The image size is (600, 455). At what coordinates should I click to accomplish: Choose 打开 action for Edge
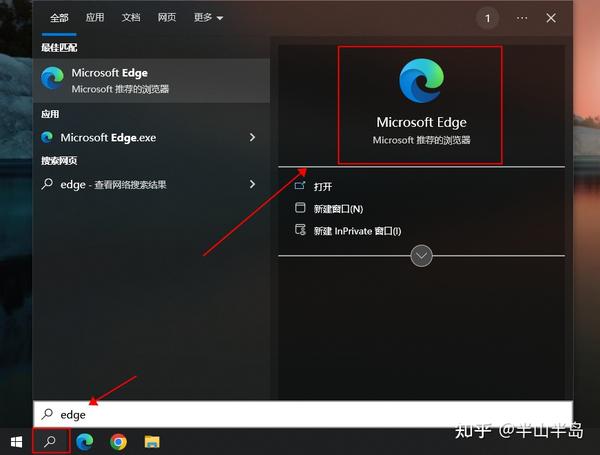(323, 187)
